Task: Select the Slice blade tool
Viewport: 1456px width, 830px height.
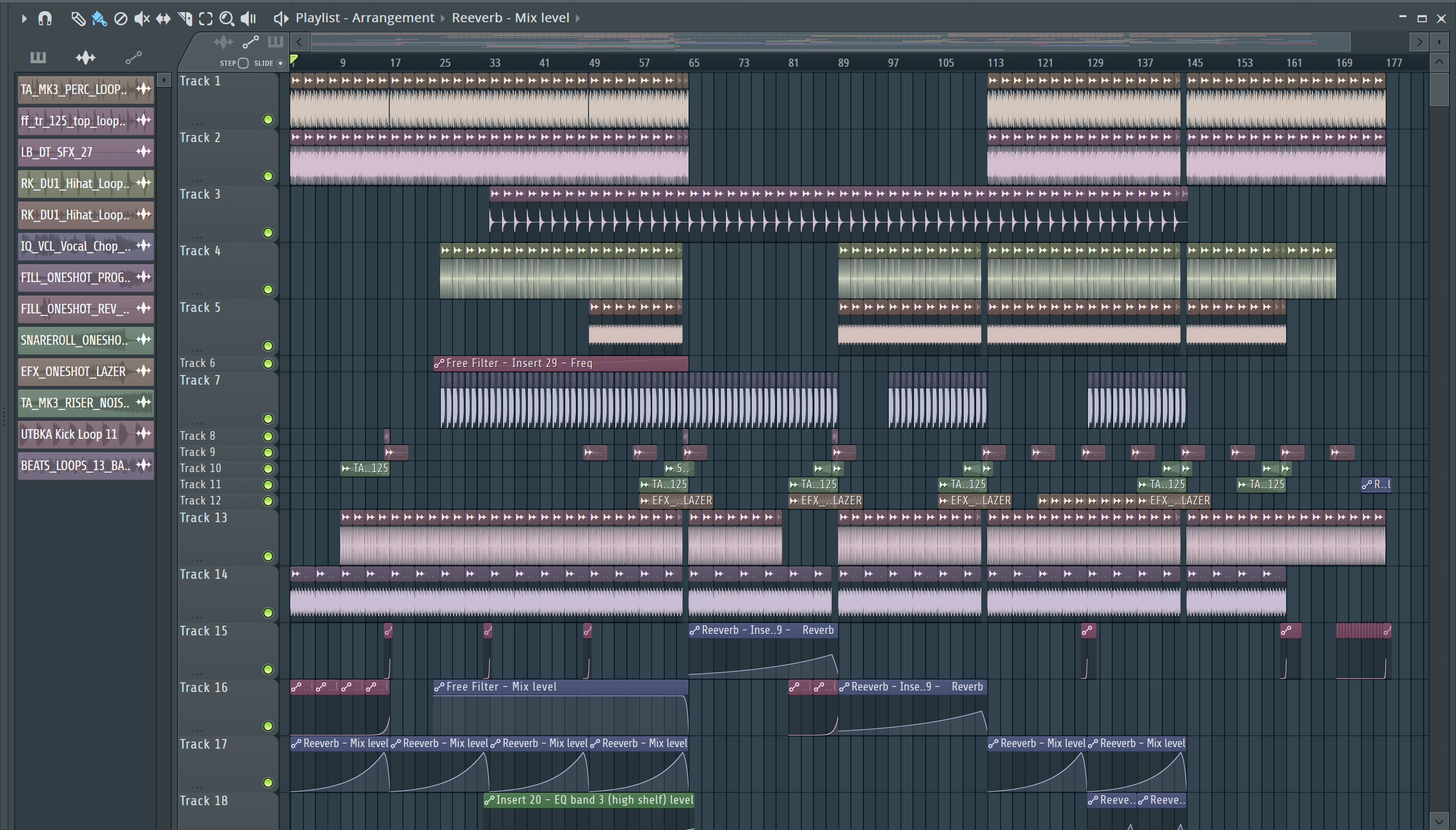Action: [185, 19]
